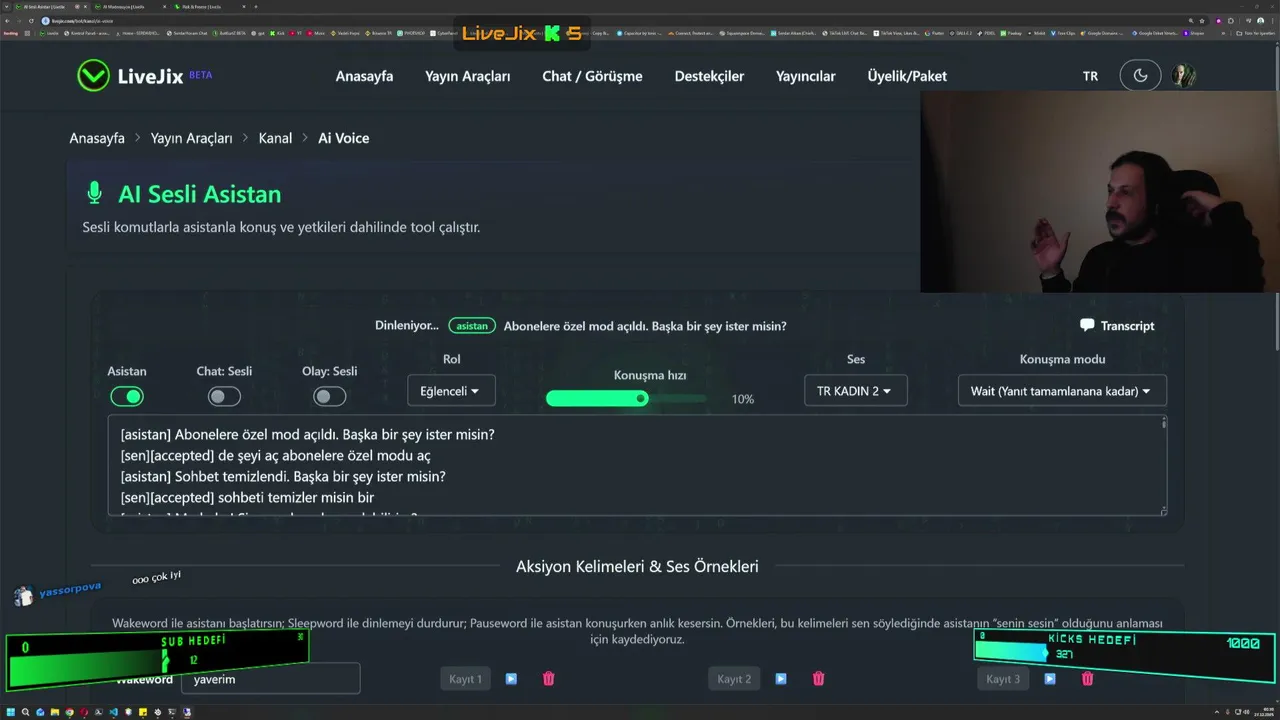The width and height of the screenshot is (1280, 720).
Task: Click the transcript log text area
Action: click(637, 466)
